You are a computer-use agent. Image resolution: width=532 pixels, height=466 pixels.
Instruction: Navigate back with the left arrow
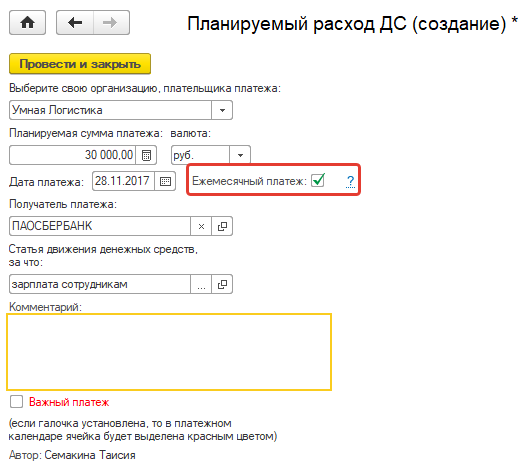pos(75,23)
